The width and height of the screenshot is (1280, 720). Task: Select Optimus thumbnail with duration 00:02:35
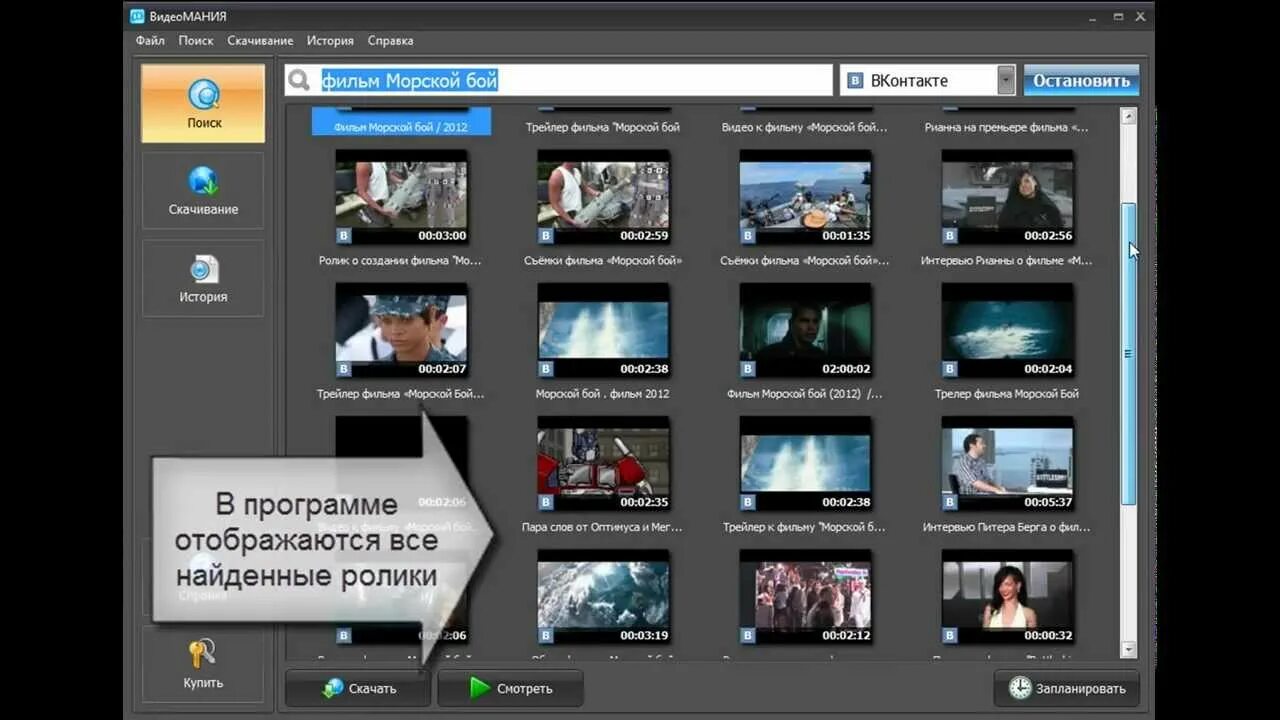(603, 464)
